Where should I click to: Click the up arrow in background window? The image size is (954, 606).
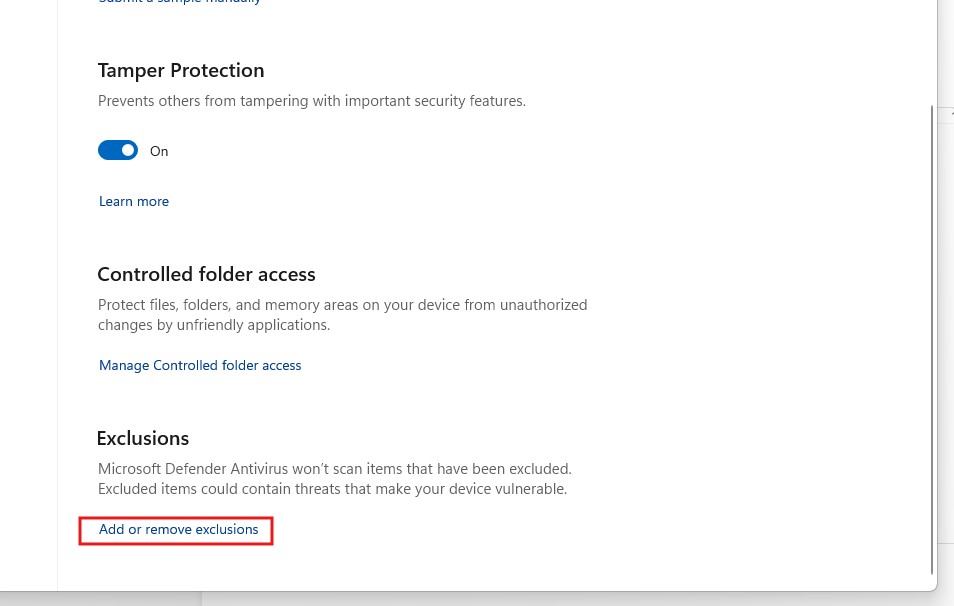952,113
